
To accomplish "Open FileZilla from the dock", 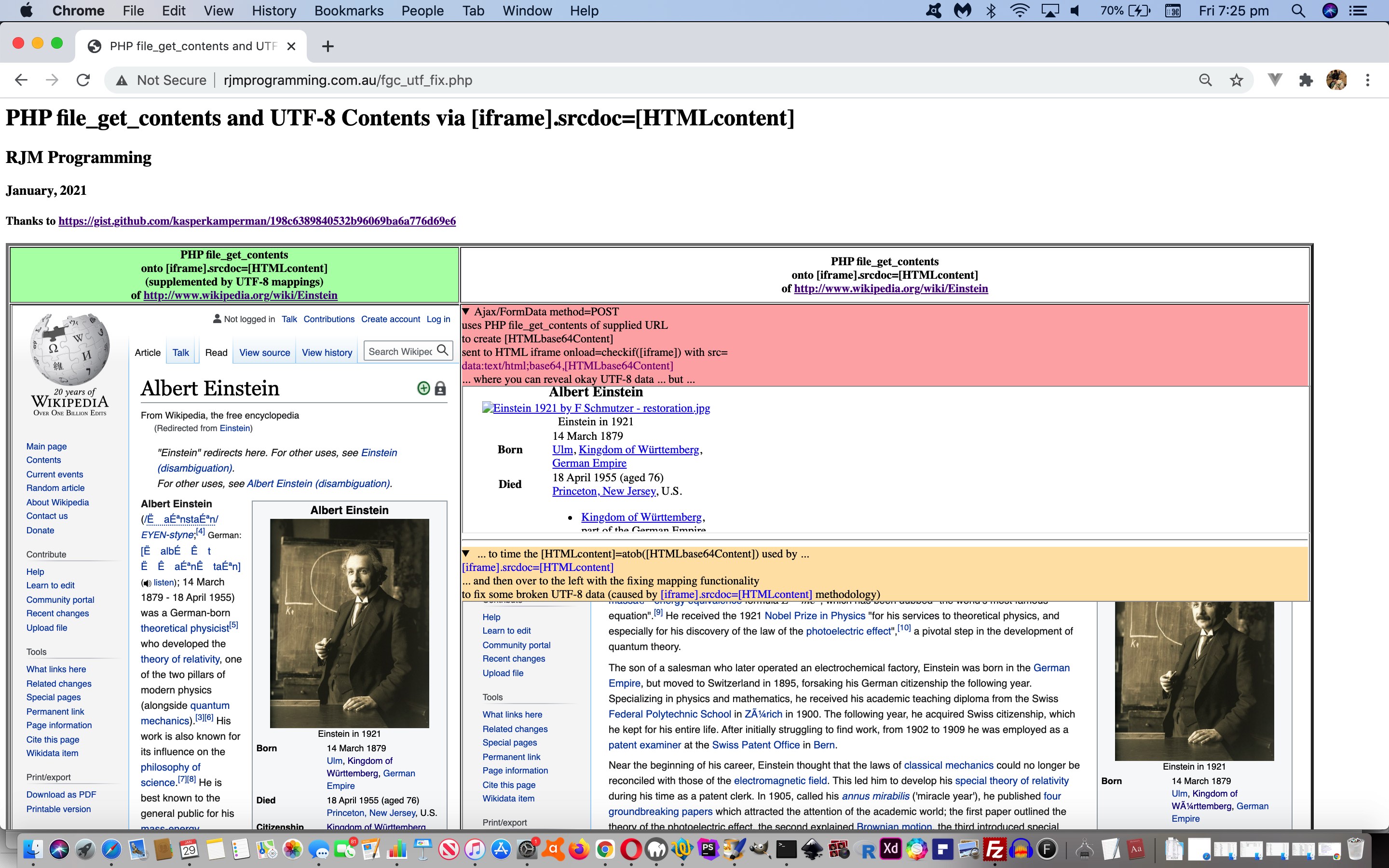I will 994,849.
